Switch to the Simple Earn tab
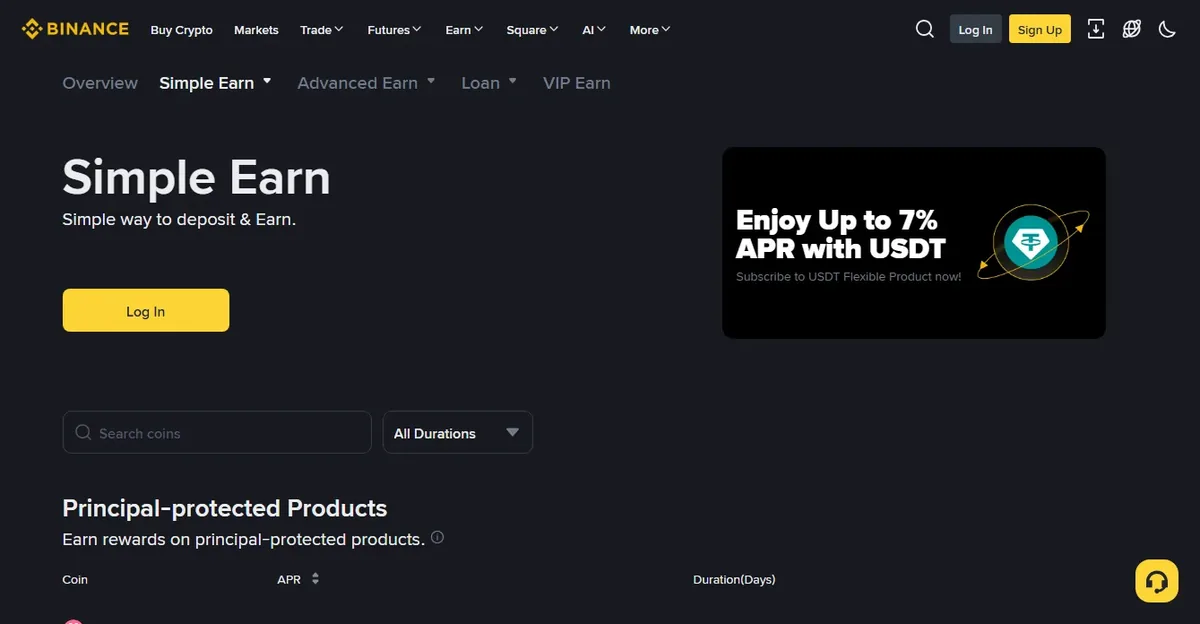1200x624 pixels. point(206,83)
